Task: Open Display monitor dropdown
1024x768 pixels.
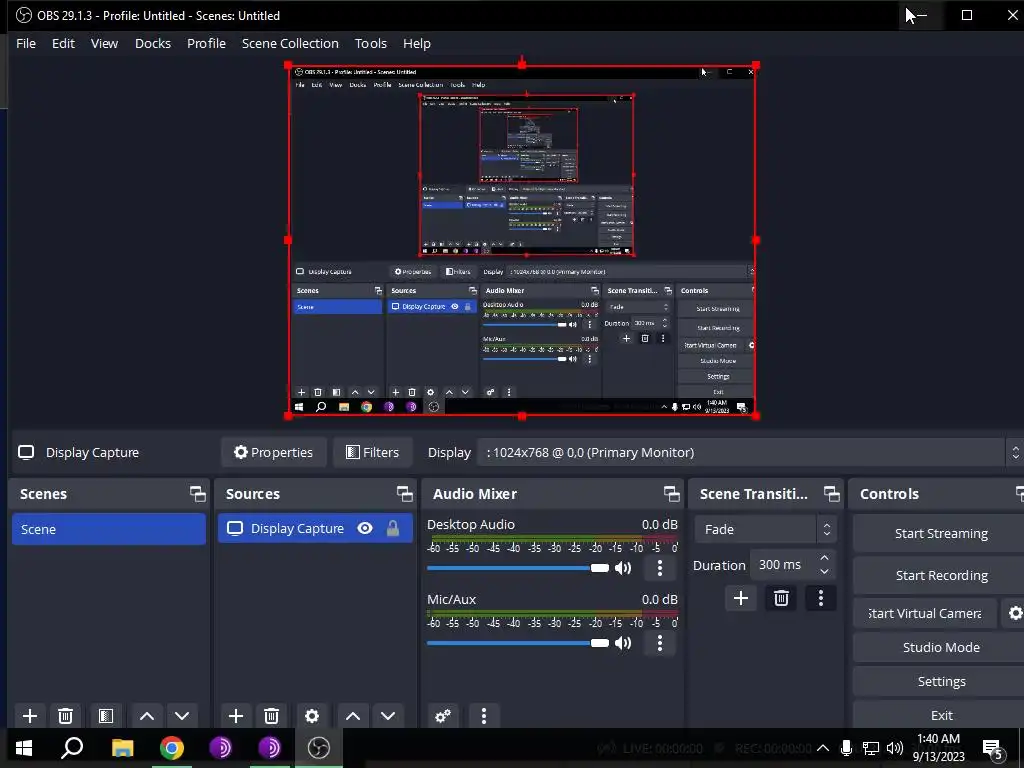Action: click(x=749, y=453)
